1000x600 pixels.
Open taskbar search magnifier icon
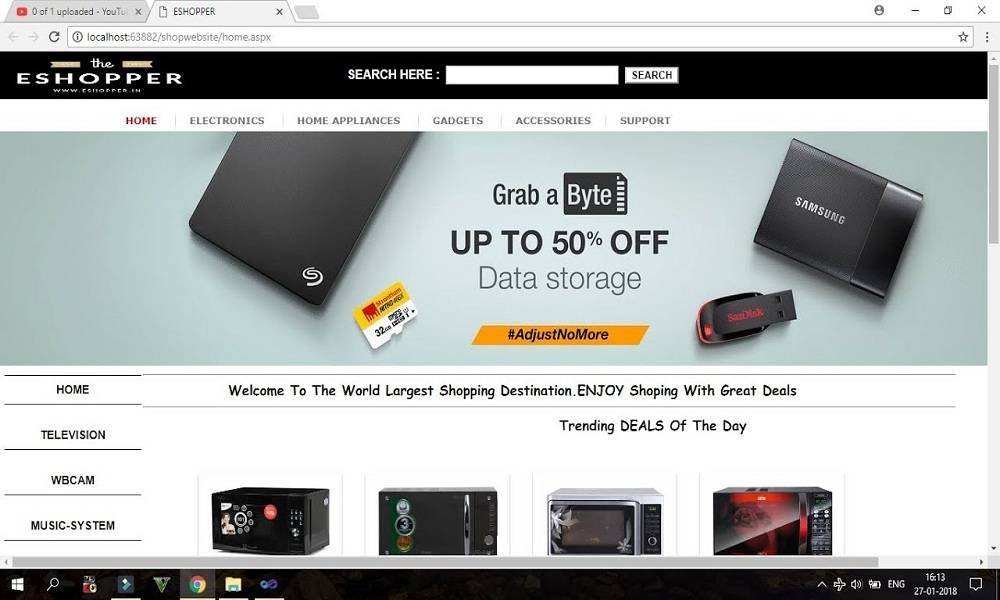point(53,584)
